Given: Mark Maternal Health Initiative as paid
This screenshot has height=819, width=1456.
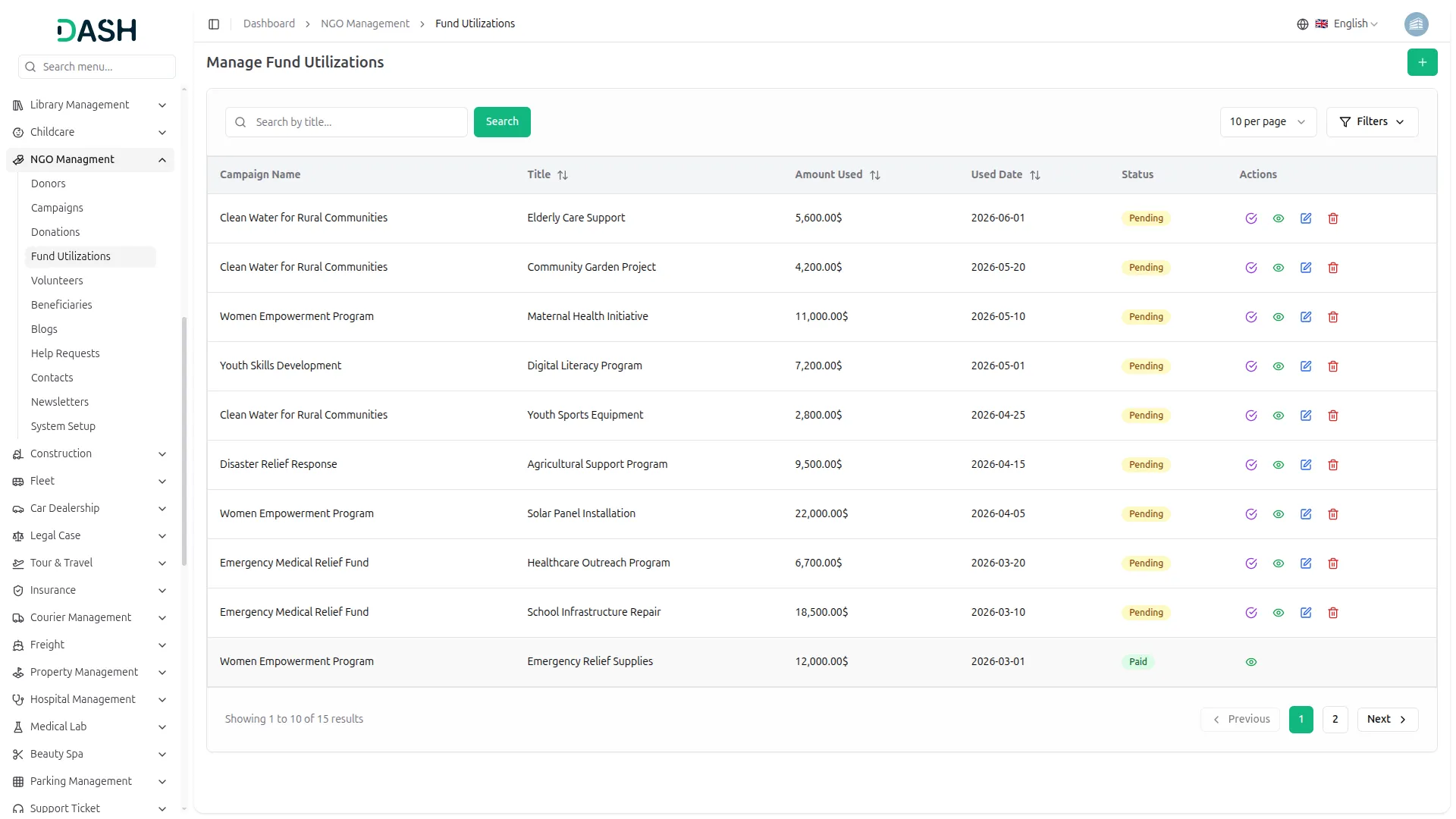Looking at the screenshot, I should (x=1251, y=317).
